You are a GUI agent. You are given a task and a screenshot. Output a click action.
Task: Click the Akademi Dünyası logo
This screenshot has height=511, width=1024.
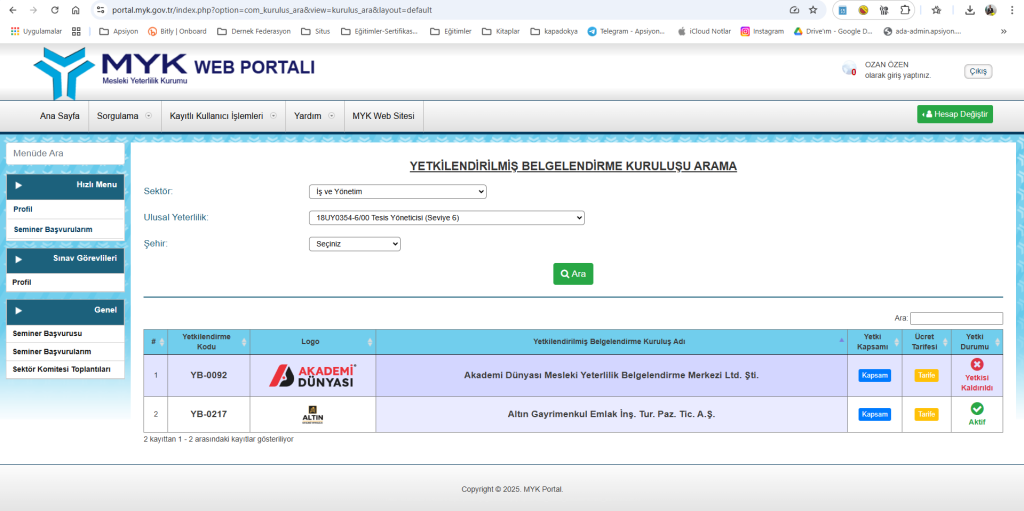click(x=312, y=376)
